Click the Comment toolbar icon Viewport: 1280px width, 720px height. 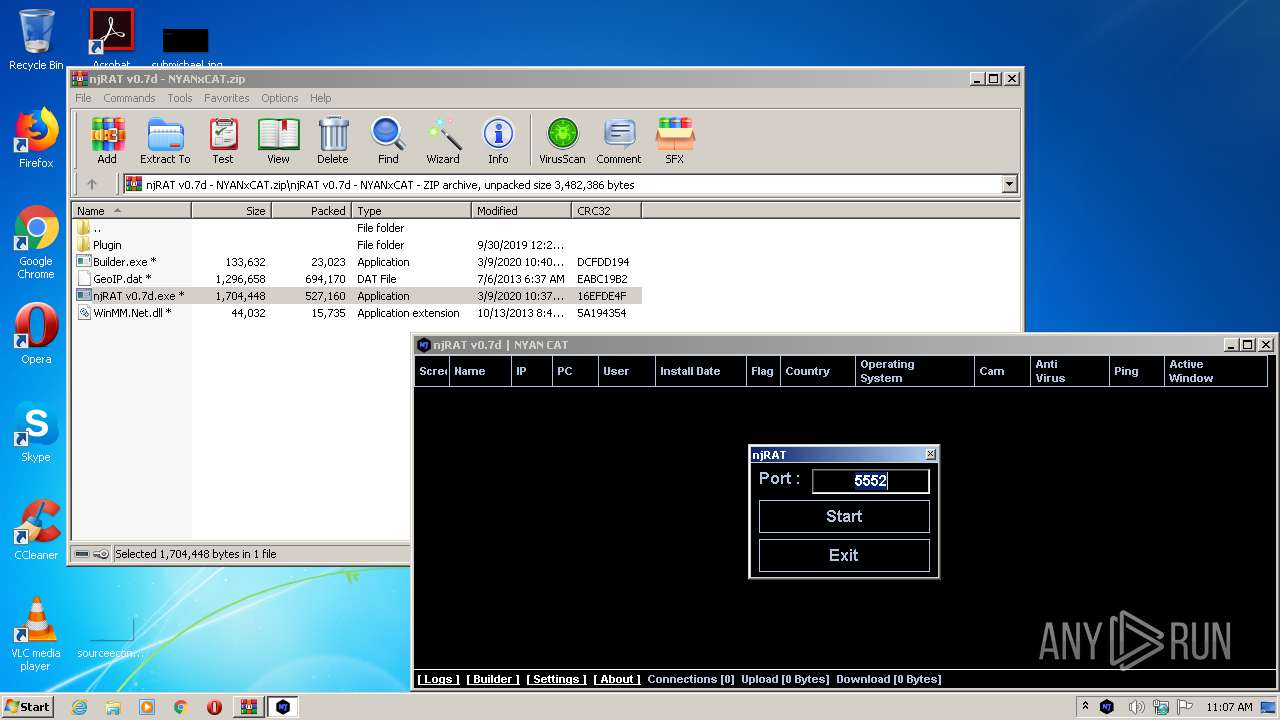[619, 140]
